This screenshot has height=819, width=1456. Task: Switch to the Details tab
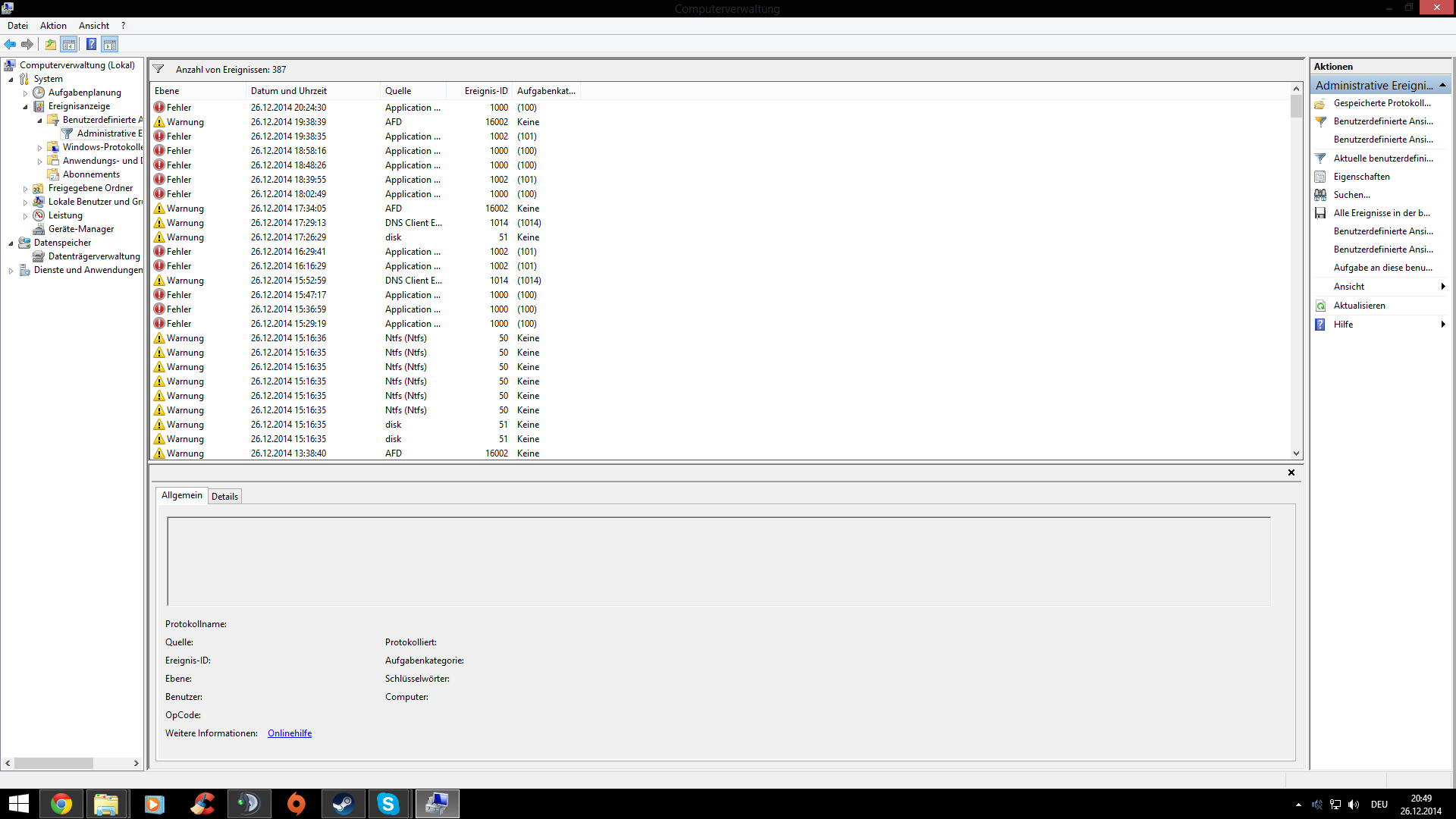tap(224, 497)
